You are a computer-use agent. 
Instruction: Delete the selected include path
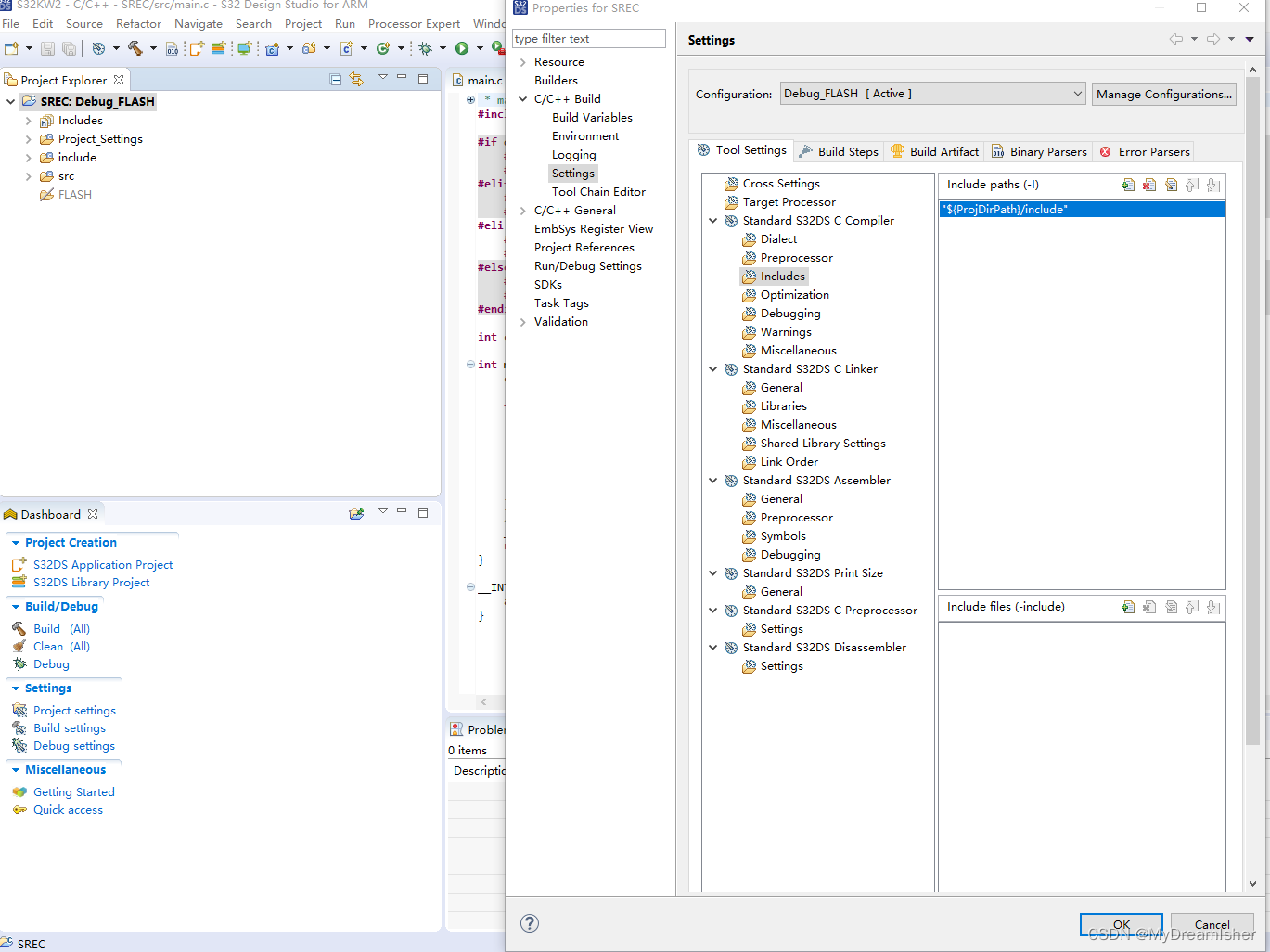pos(1149,185)
